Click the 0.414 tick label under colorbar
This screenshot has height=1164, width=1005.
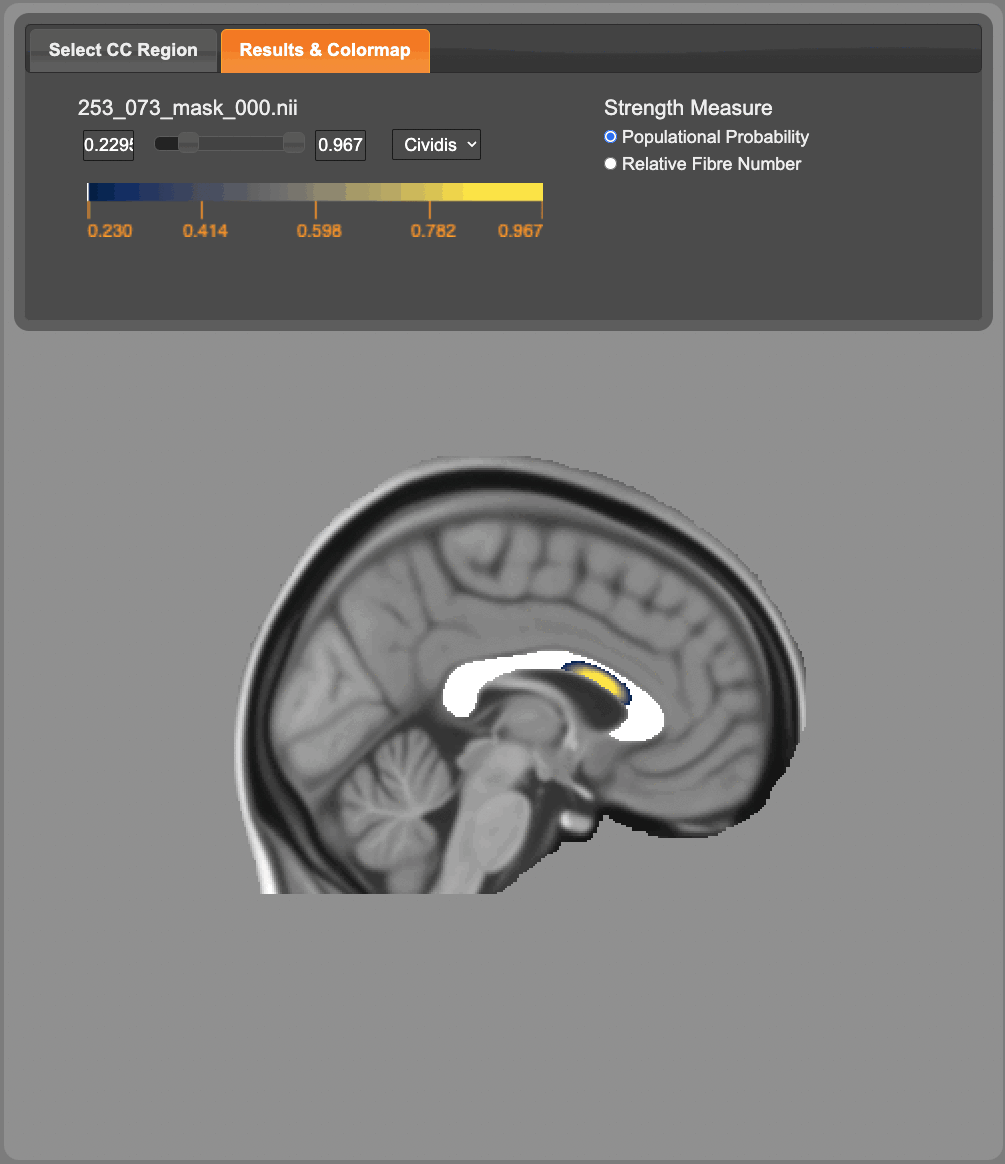[205, 231]
